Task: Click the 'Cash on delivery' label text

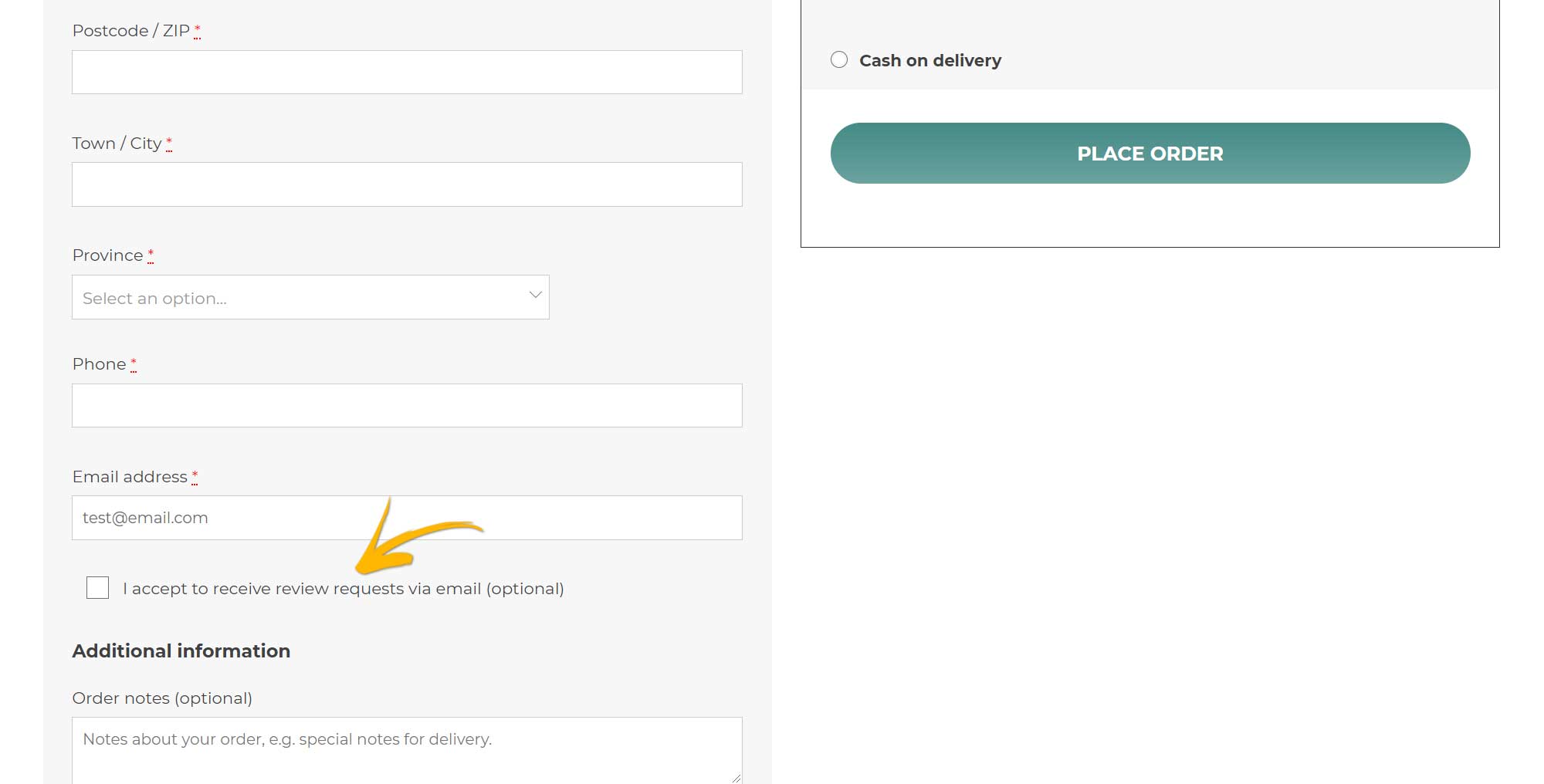Action: [929, 60]
